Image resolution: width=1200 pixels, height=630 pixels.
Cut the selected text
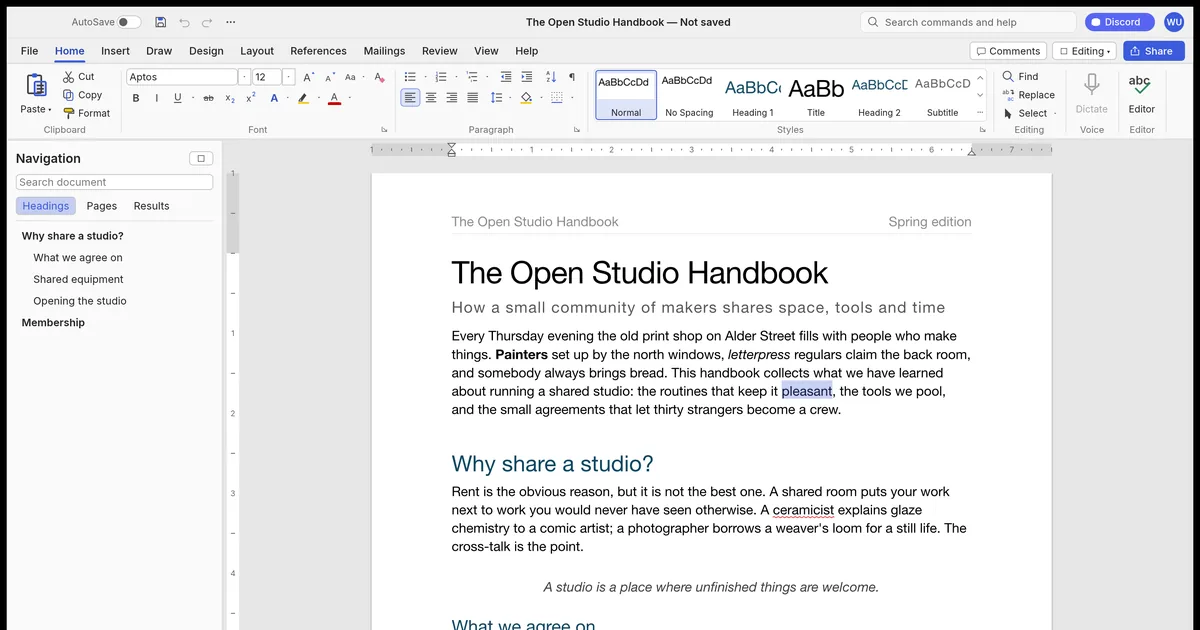pos(78,77)
